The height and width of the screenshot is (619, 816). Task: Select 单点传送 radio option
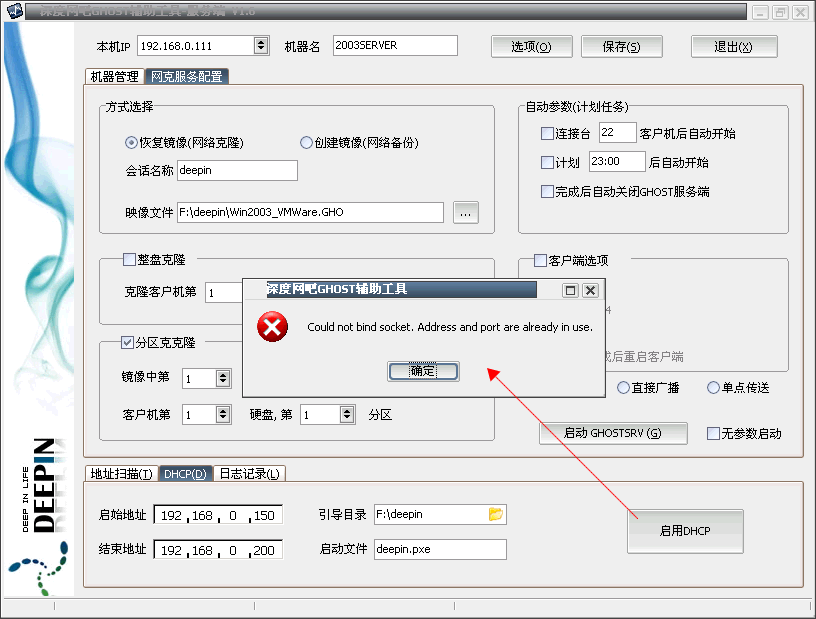point(713,388)
